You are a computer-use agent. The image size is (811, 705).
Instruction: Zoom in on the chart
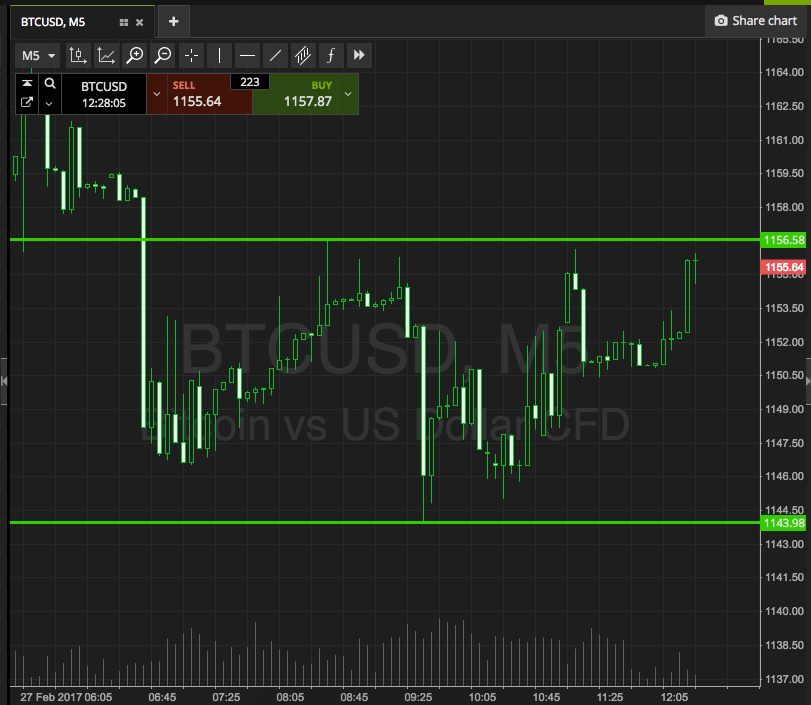click(x=135, y=55)
